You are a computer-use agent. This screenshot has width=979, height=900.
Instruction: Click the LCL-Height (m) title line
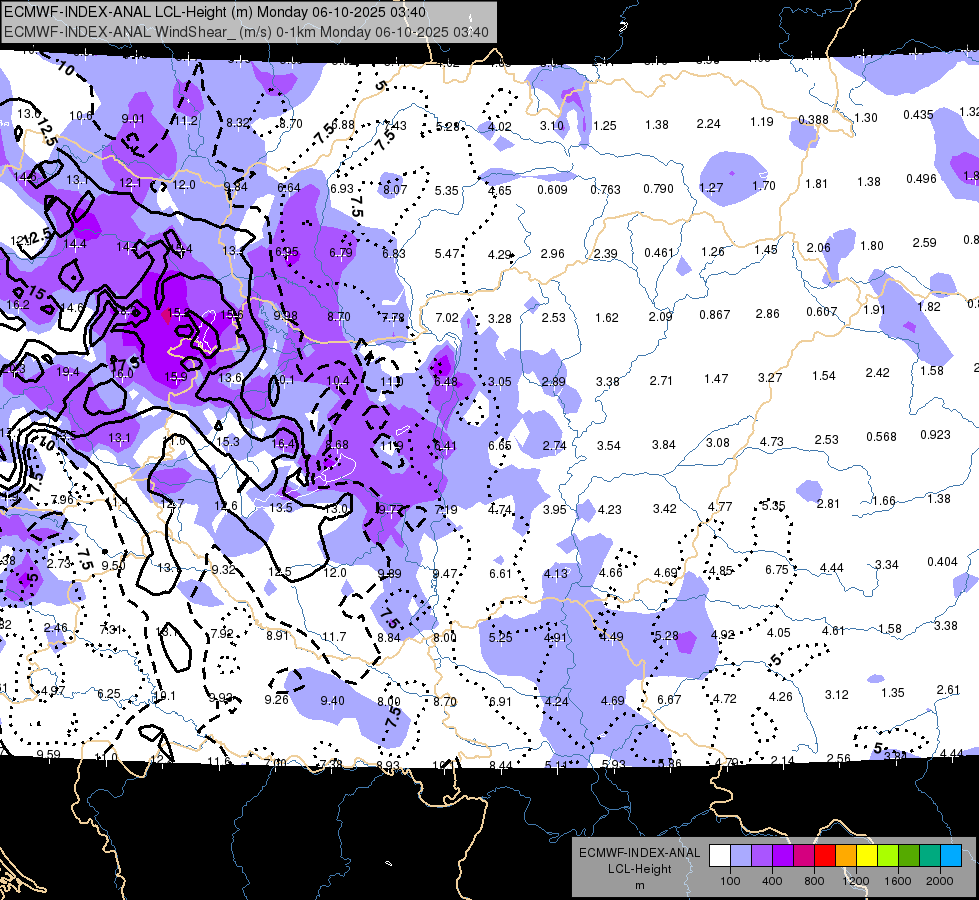pyautogui.click(x=215, y=12)
